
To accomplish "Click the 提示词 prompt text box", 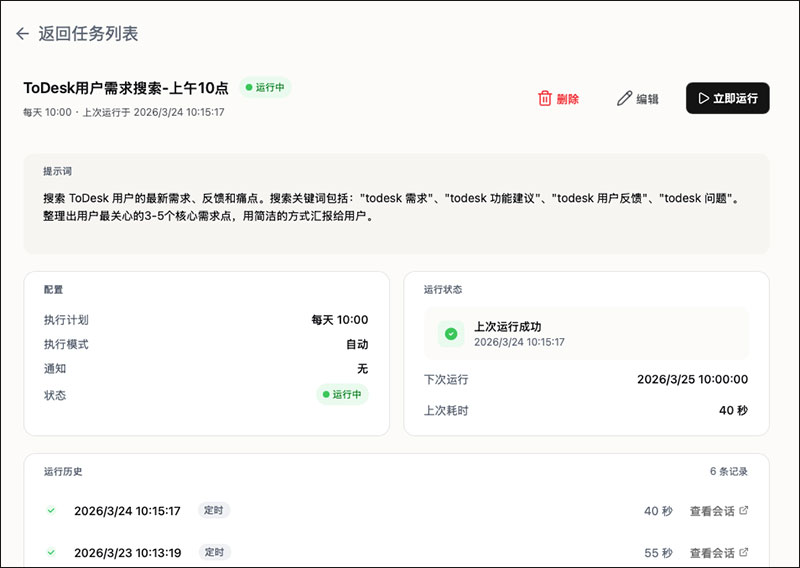I will [x=396, y=204].
